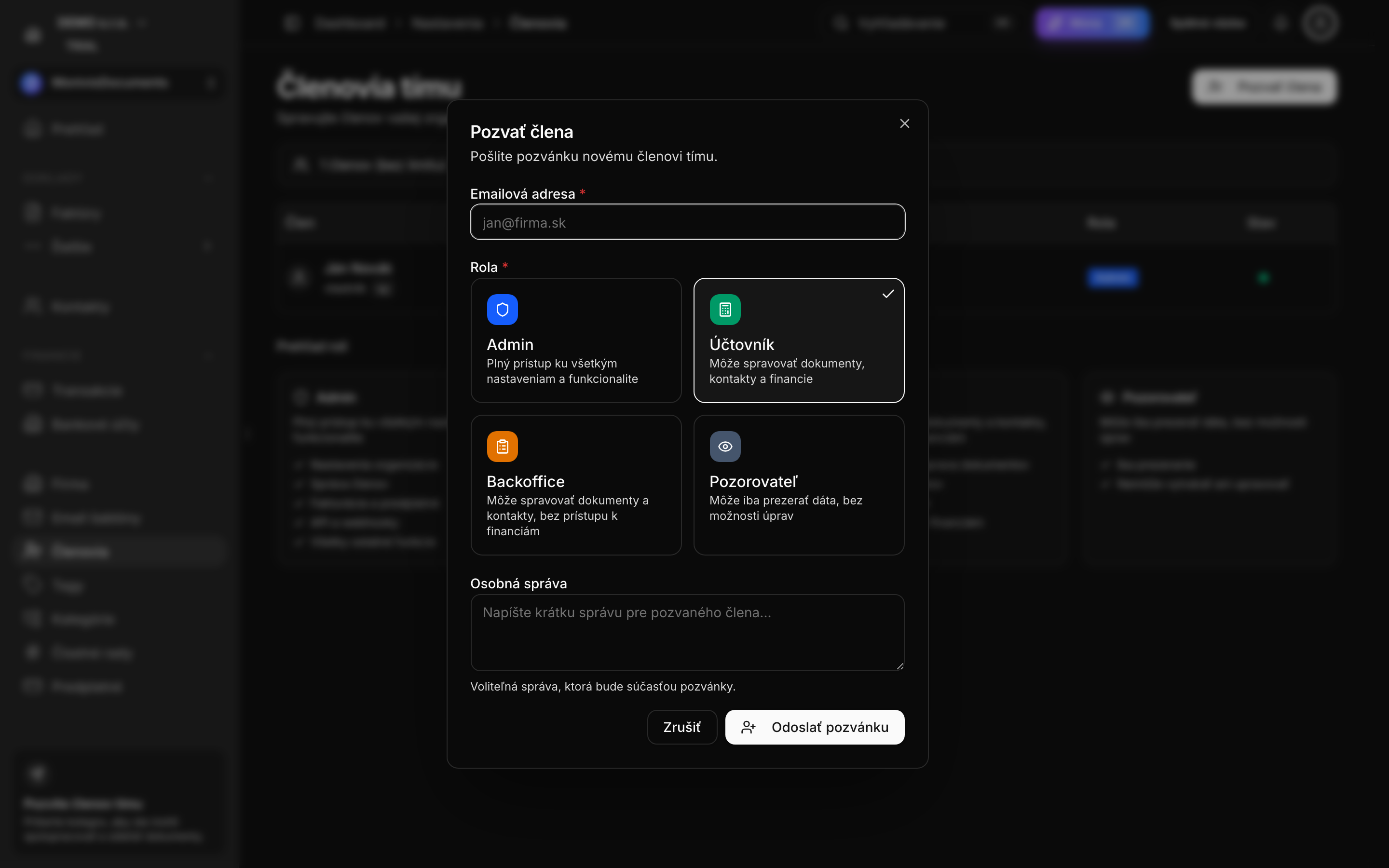This screenshot has width=1389, height=868.
Task: Open the blurred organization switcher in sidebar
Action: pyautogui.click(x=118, y=83)
